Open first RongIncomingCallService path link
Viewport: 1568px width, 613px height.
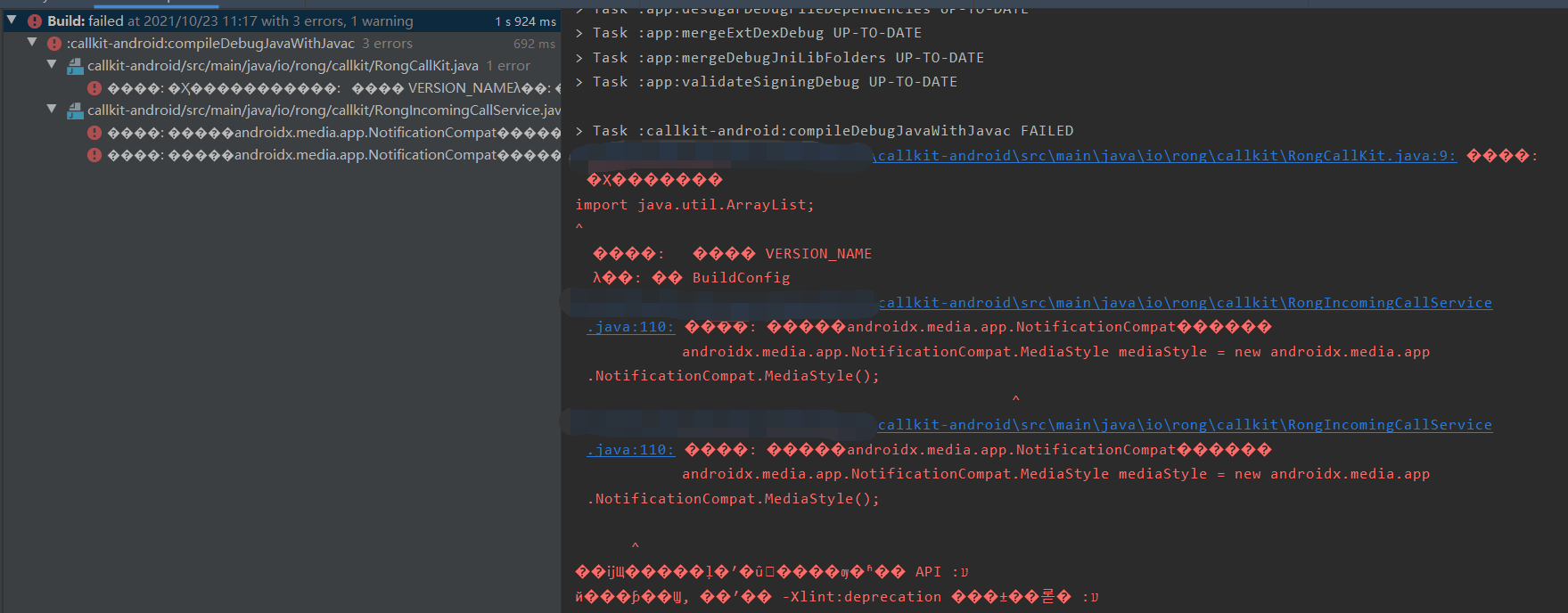tap(1185, 303)
